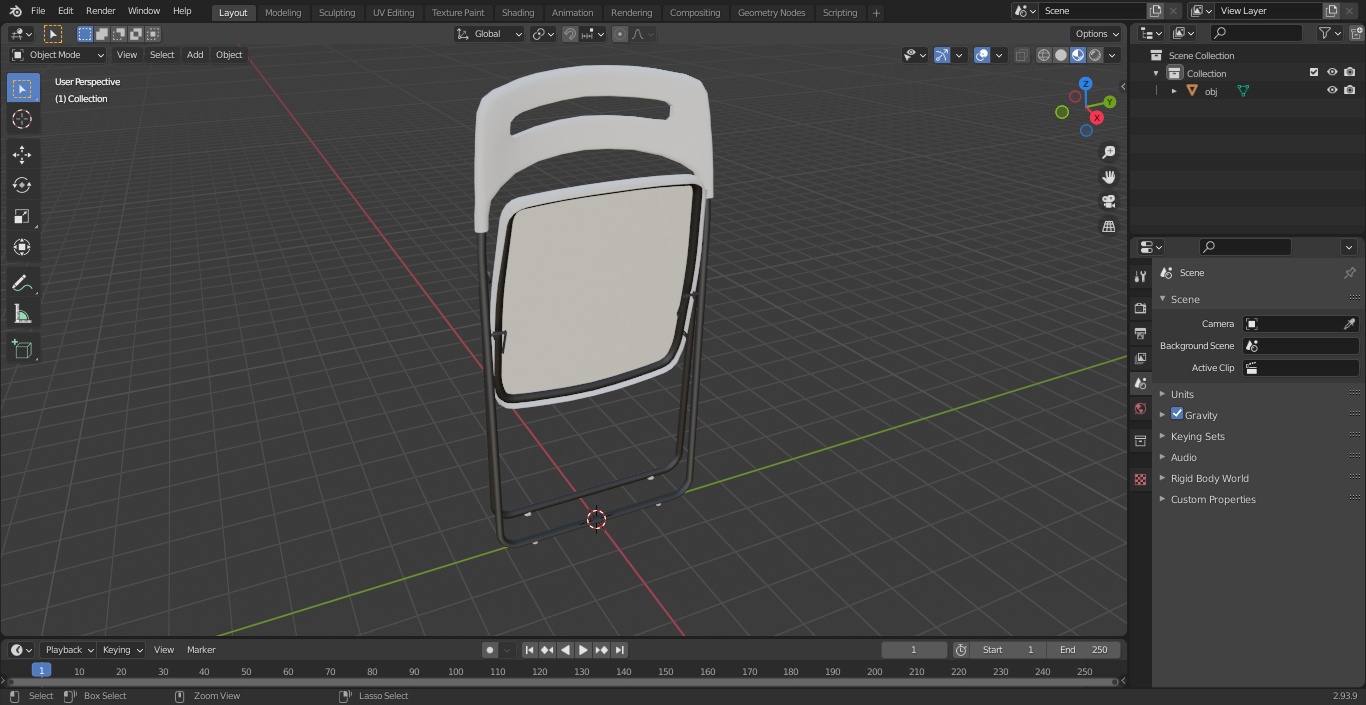Click the play animation button

(x=583, y=650)
